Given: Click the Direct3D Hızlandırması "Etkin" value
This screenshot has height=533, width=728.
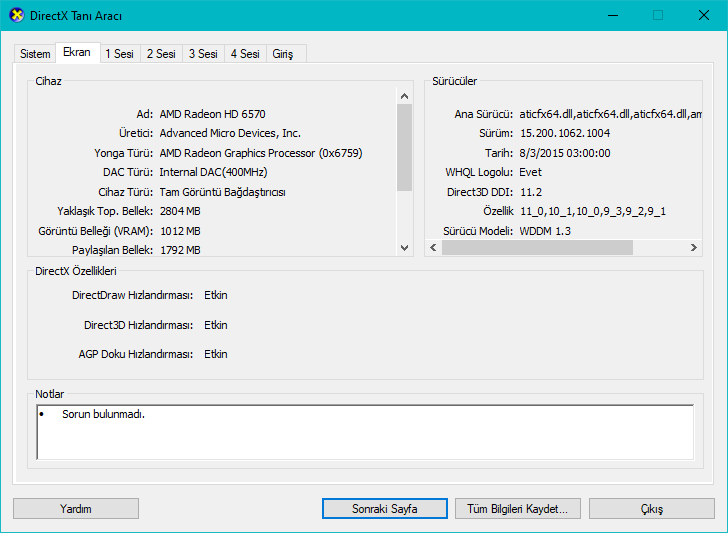Looking at the screenshot, I should point(216,325).
